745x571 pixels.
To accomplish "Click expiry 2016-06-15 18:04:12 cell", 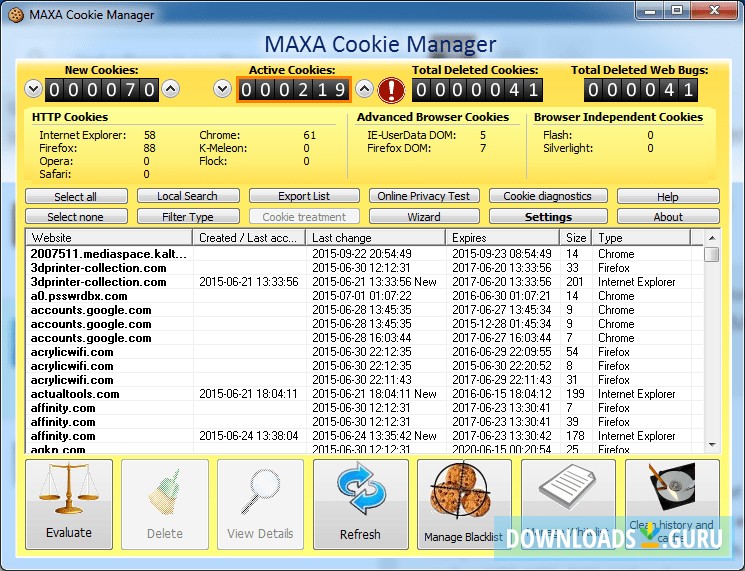I will click(502, 394).
